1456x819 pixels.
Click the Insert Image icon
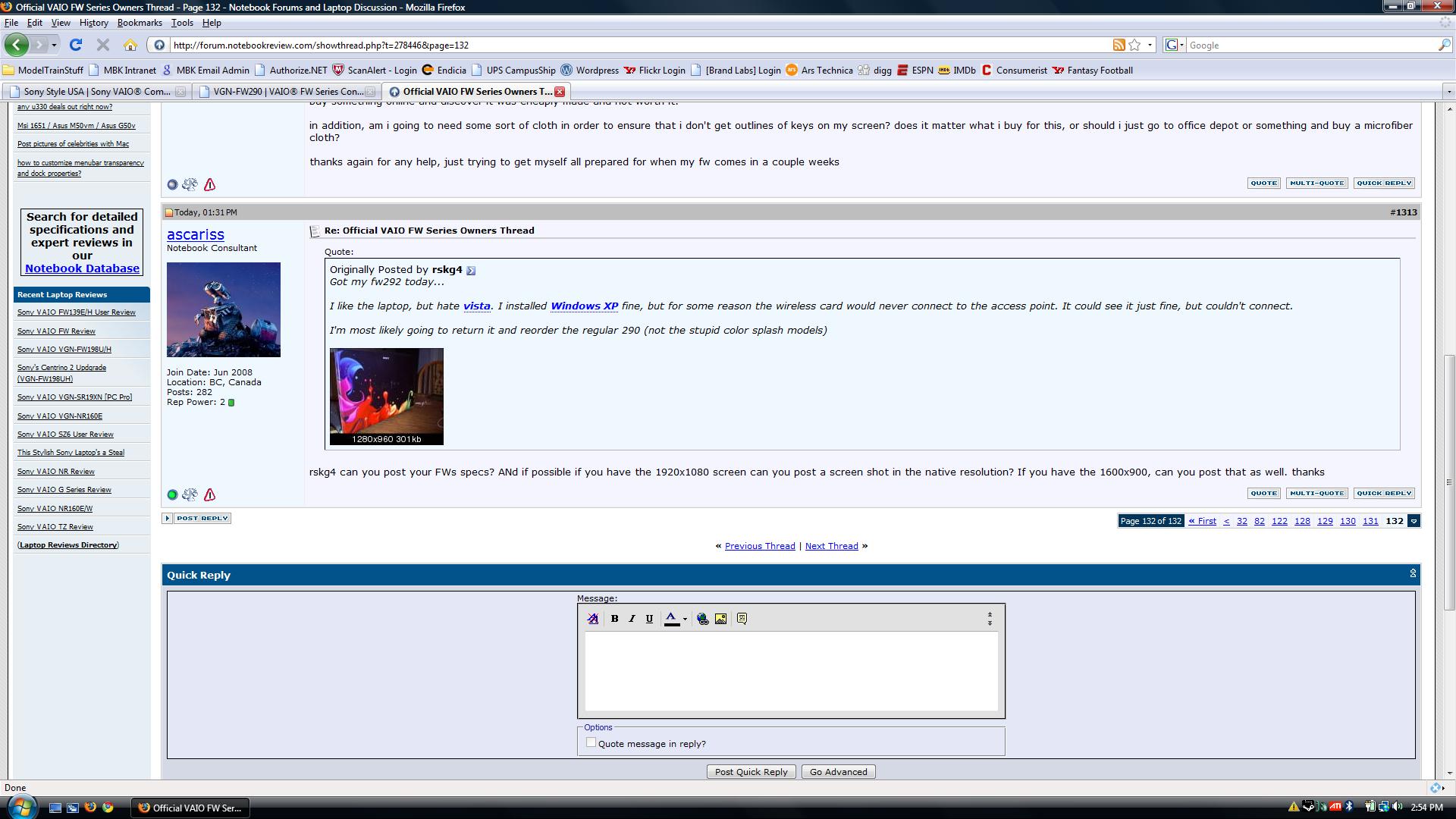pos(720,619)
